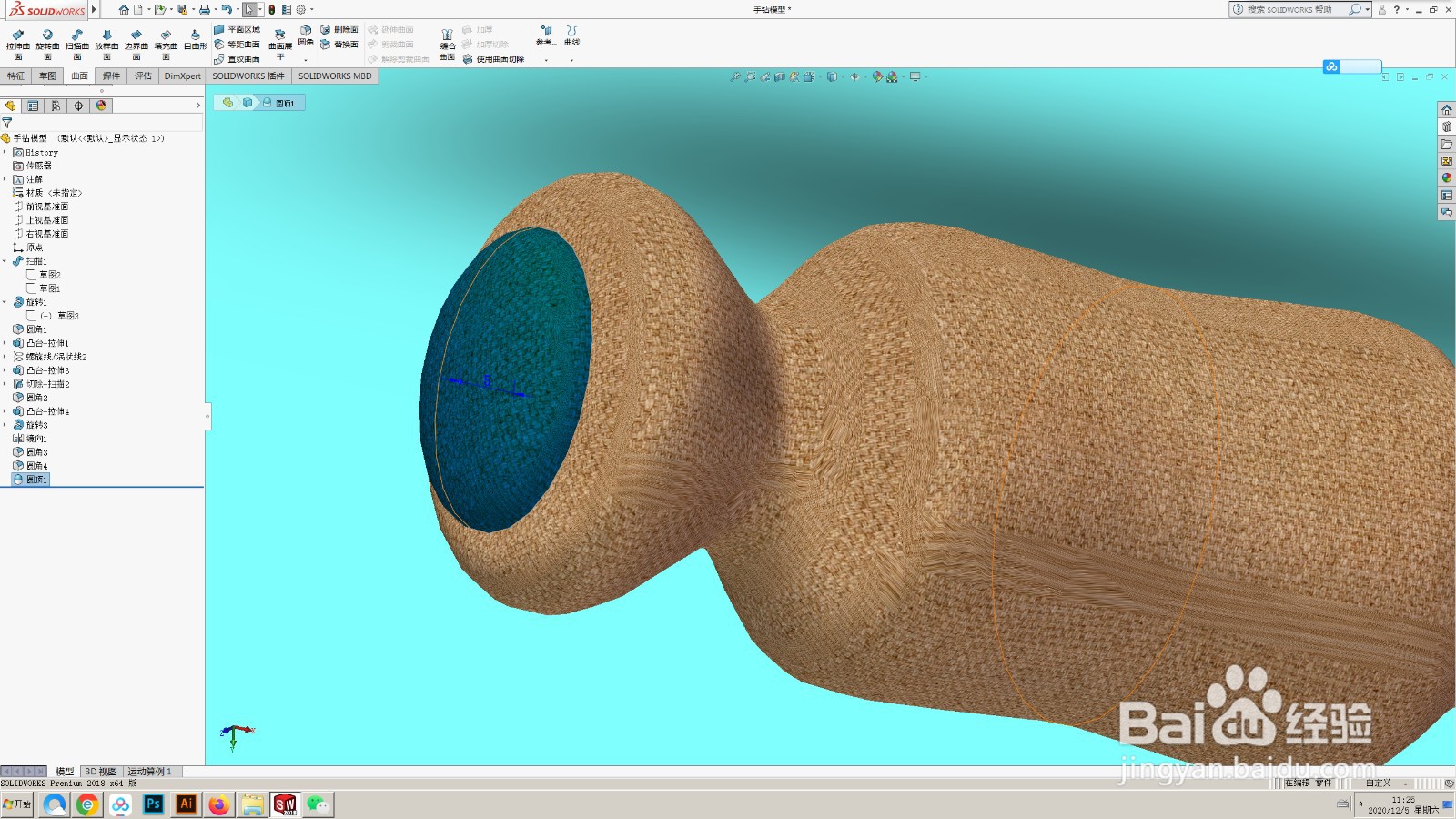Viewport: 1456px width, 819px height.
Task: Click the 平面区域 planar surface tool
Action: 237,30
